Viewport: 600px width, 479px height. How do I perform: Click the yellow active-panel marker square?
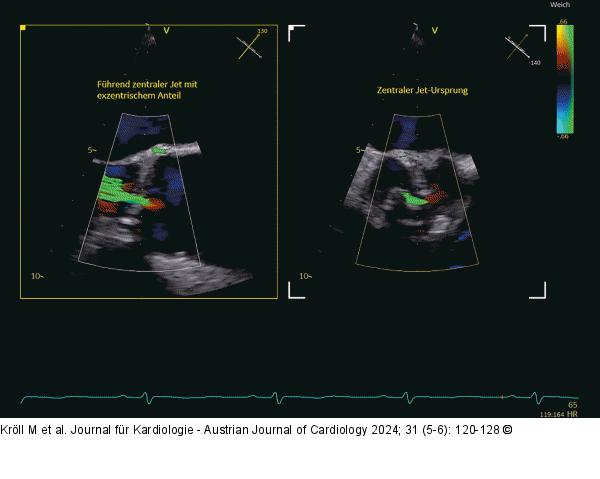pos(24,29)
